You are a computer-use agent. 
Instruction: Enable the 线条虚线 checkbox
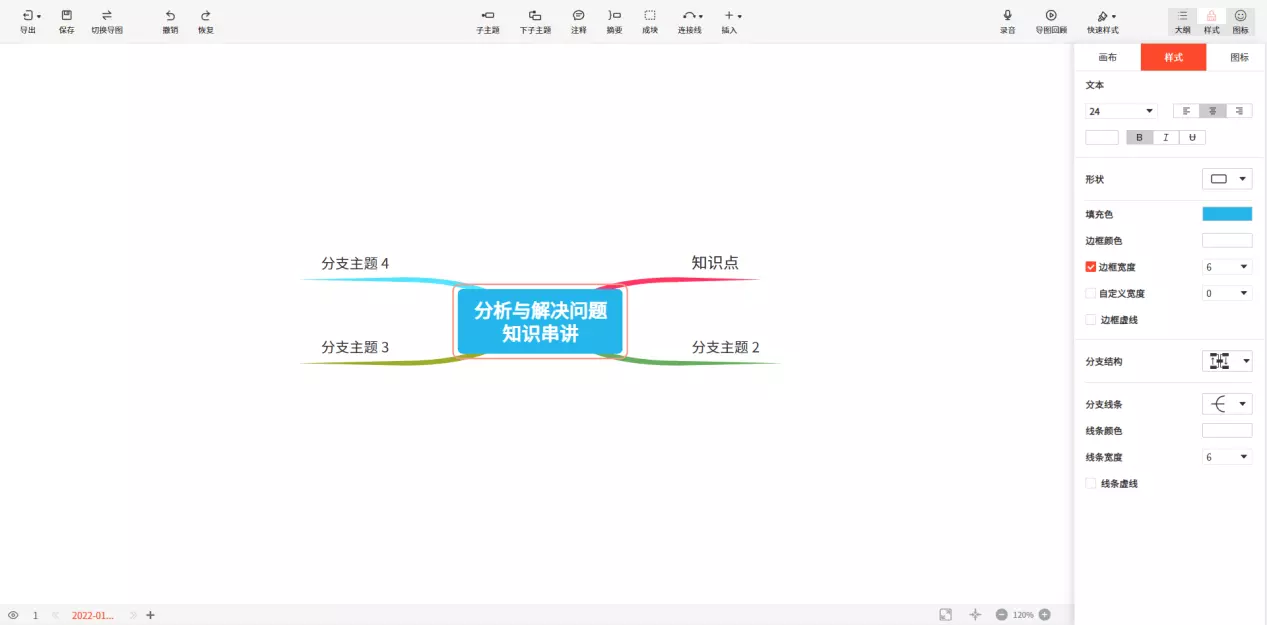click(x=1091, y=484)
